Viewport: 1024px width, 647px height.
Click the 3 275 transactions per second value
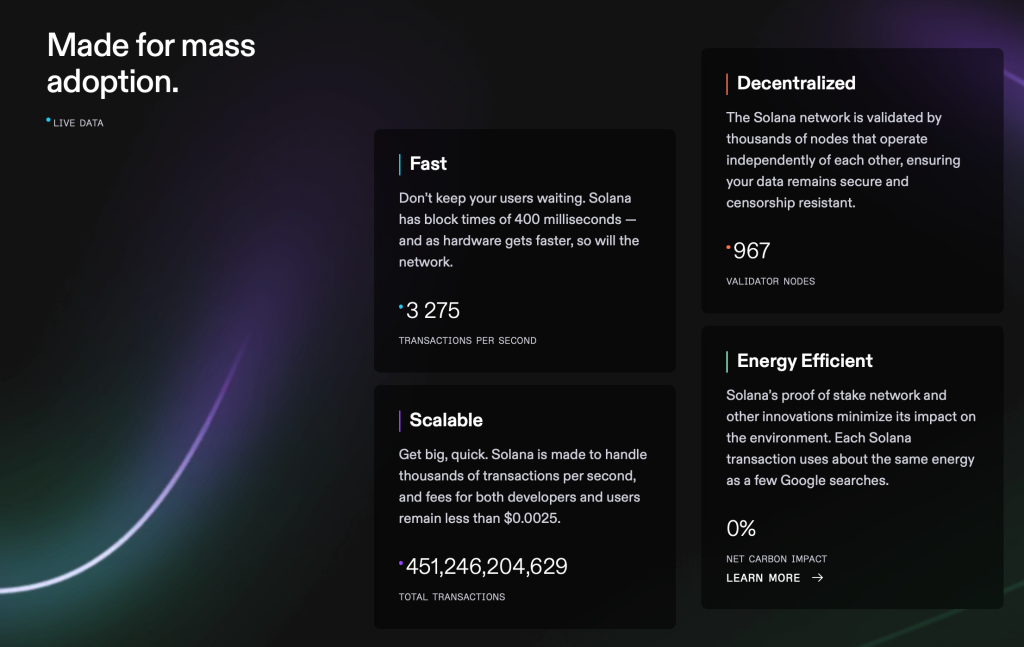[433, 311]
